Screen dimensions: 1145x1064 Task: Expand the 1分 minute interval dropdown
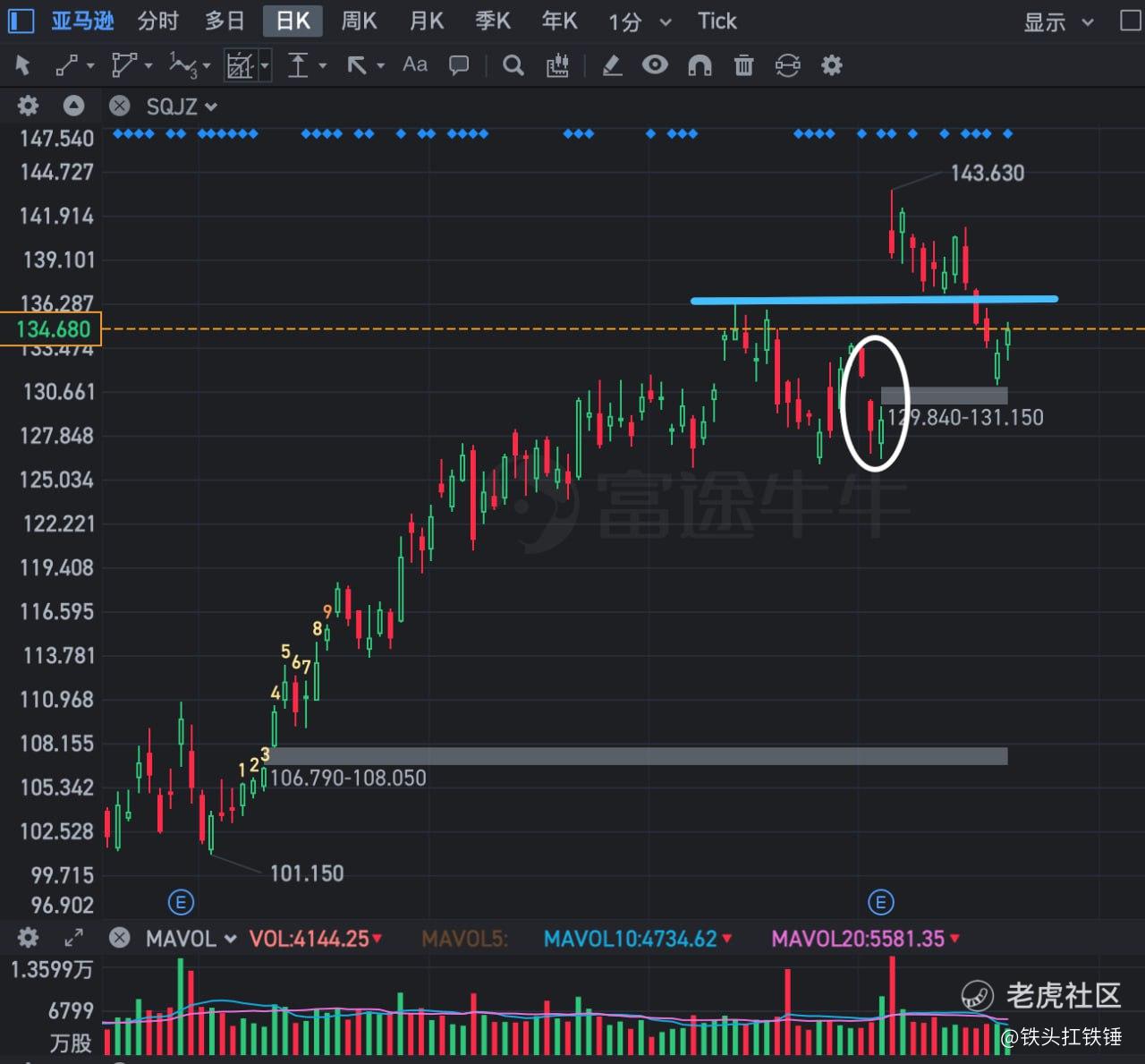665,22
